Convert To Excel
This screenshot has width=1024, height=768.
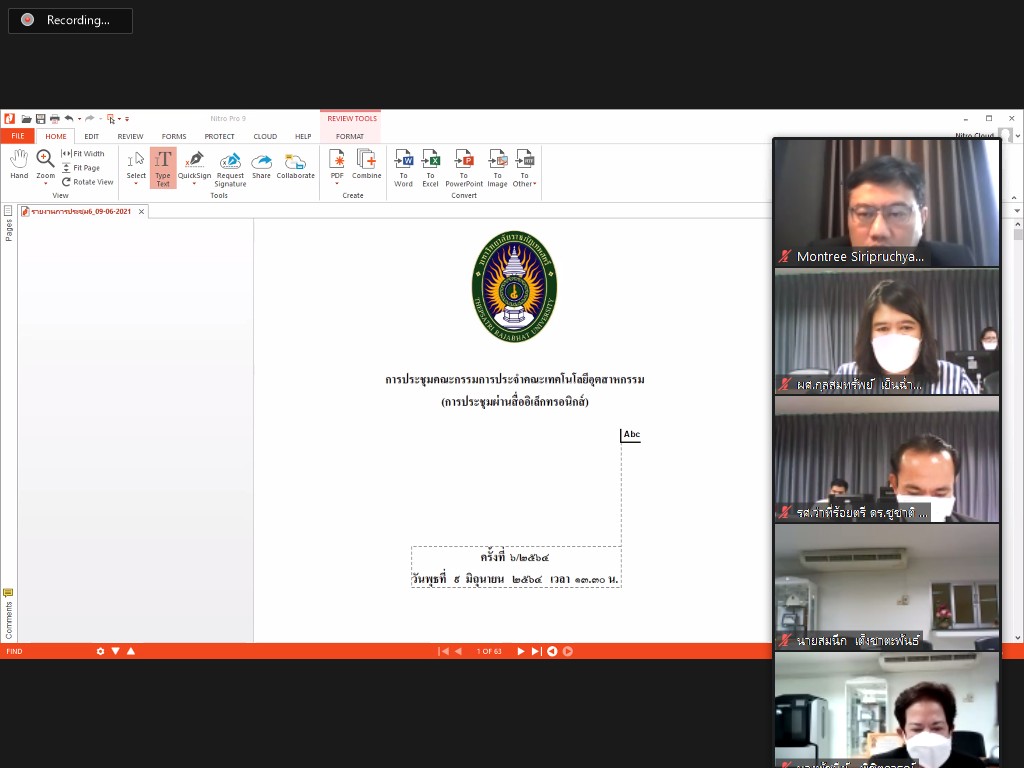click(430, 168)
